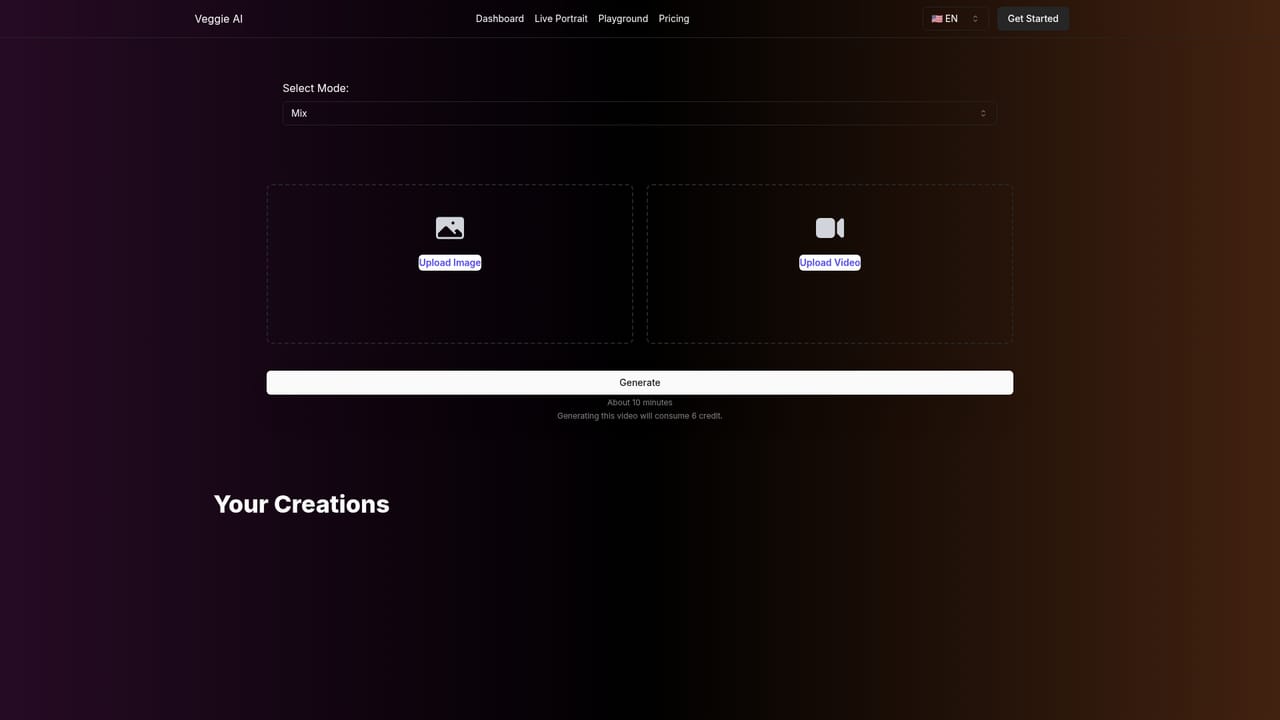Viewport: 1280px width, 720px height.
Task: Click the US flag icon
Action: pyautogui.click(x=937, y=19)
